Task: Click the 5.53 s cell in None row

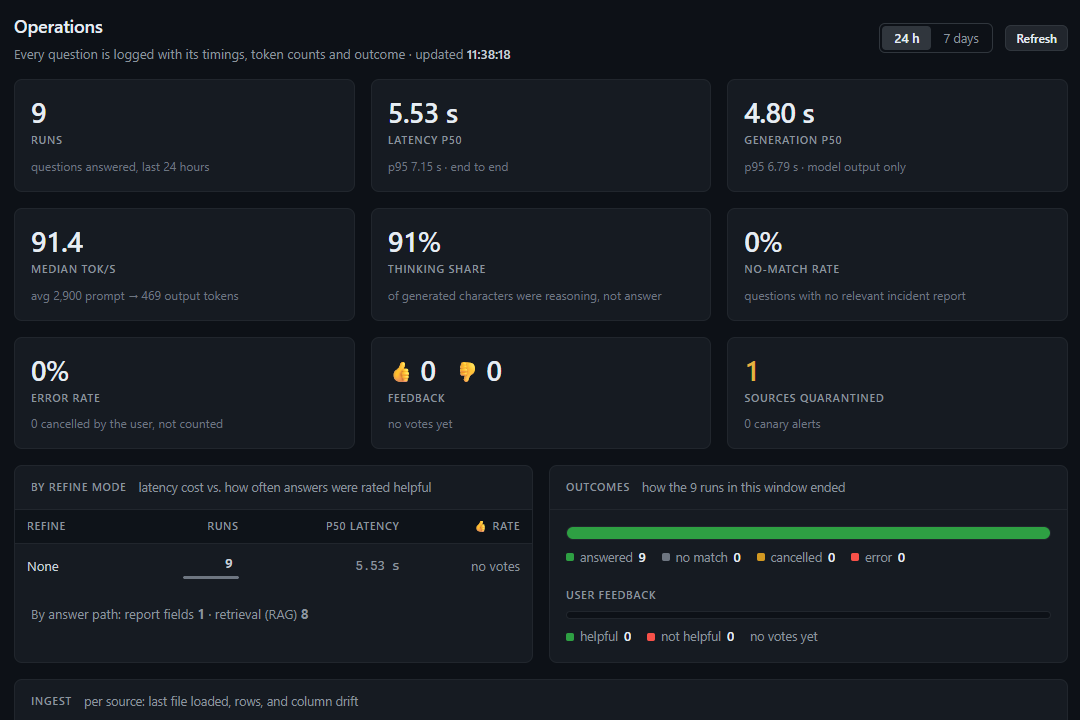Action: (377, 566)
